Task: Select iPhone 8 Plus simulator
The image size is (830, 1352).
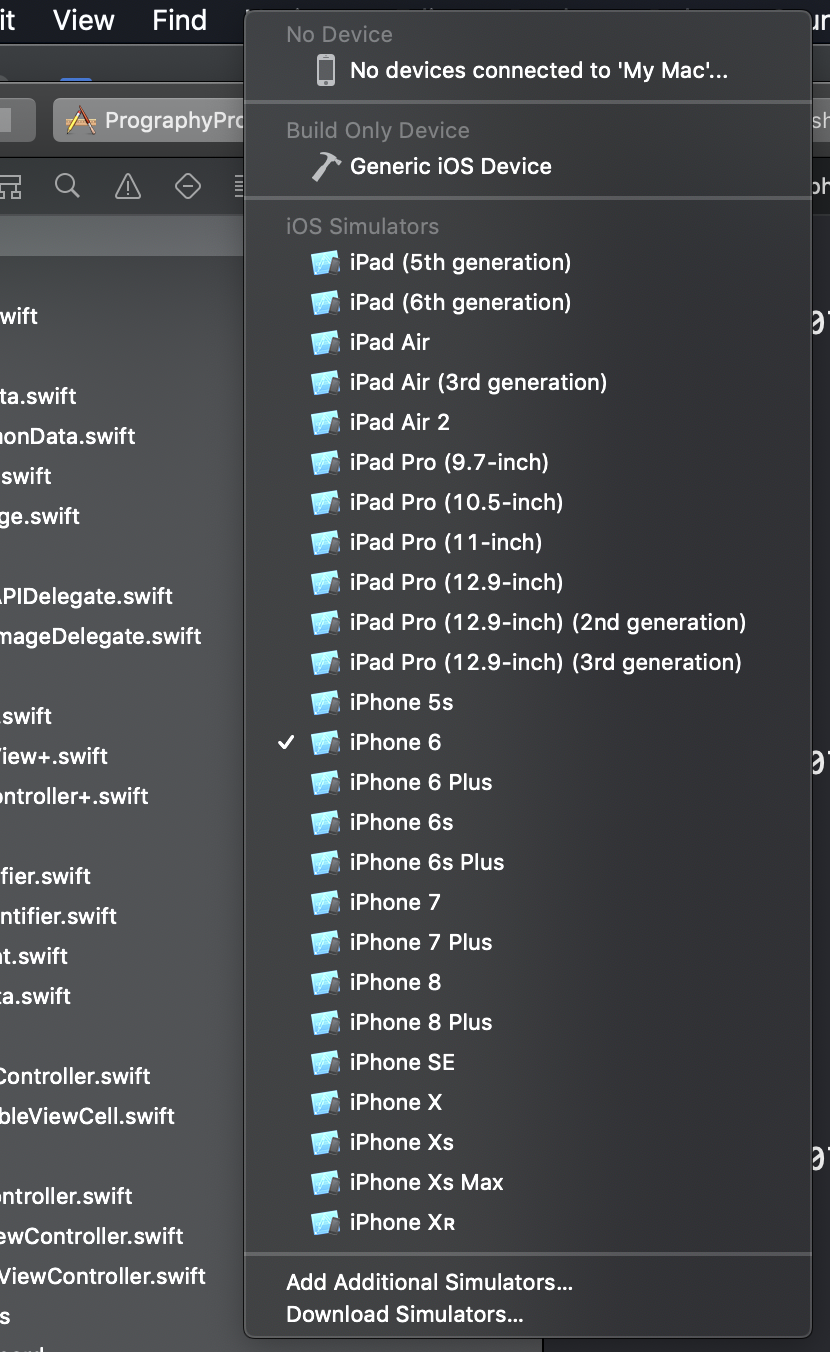Action: [x=527, y=1022]
